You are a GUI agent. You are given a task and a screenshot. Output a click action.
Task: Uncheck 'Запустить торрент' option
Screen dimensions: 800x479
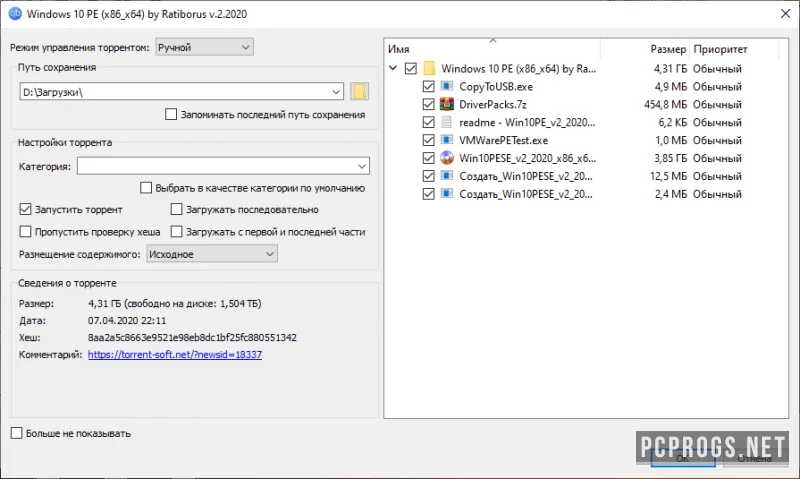pos(25,209)
